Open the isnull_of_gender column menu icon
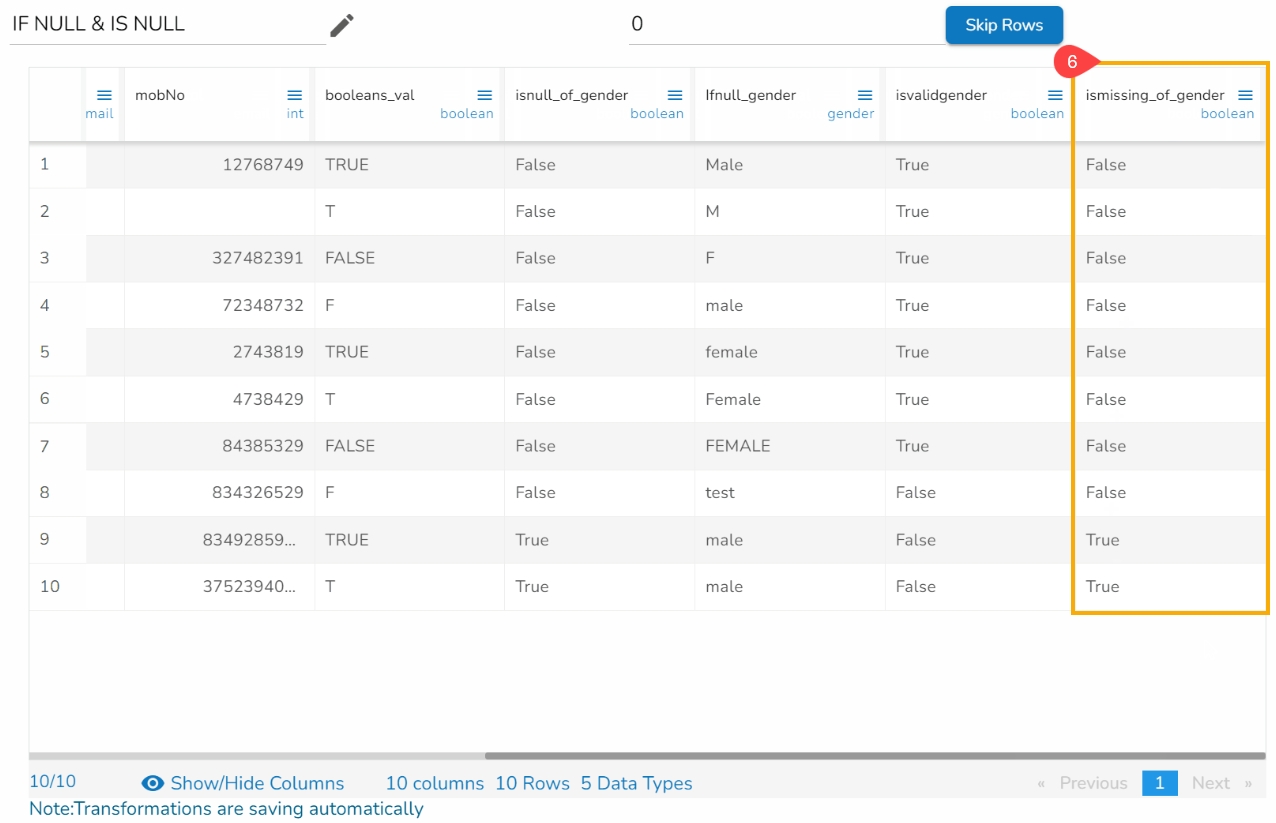 pos(674,95)
